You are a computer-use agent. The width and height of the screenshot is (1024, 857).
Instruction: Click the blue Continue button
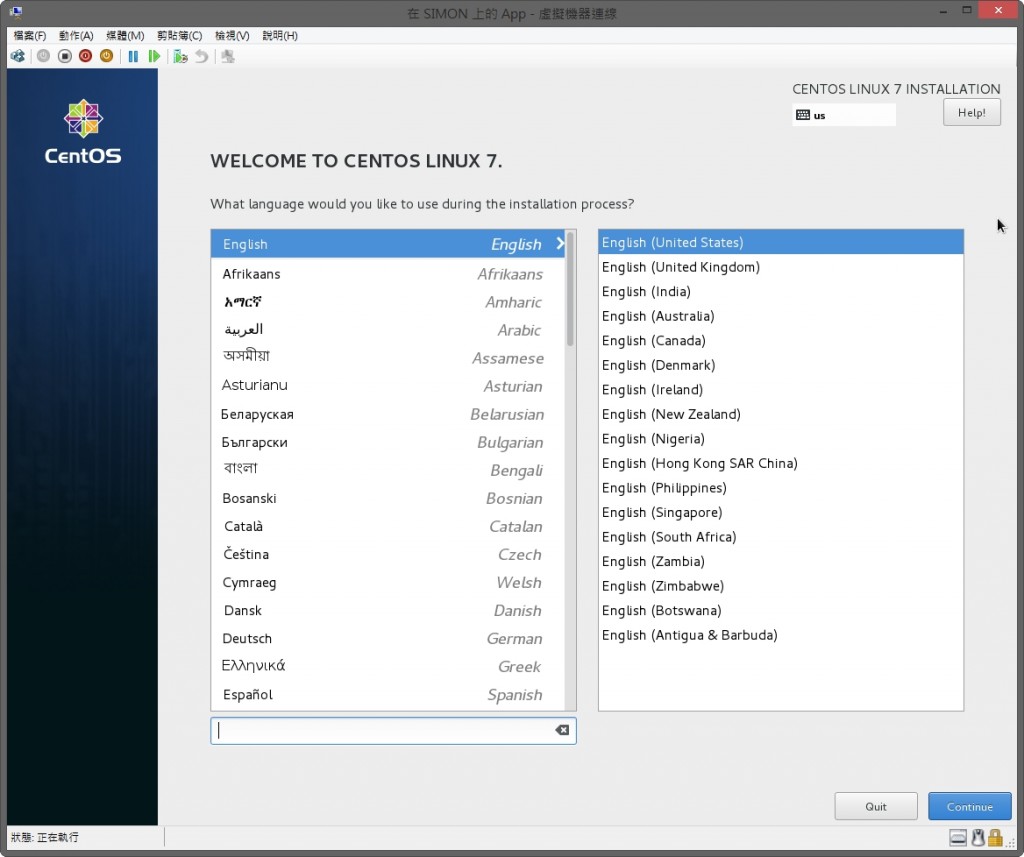[x=970, y=807]
